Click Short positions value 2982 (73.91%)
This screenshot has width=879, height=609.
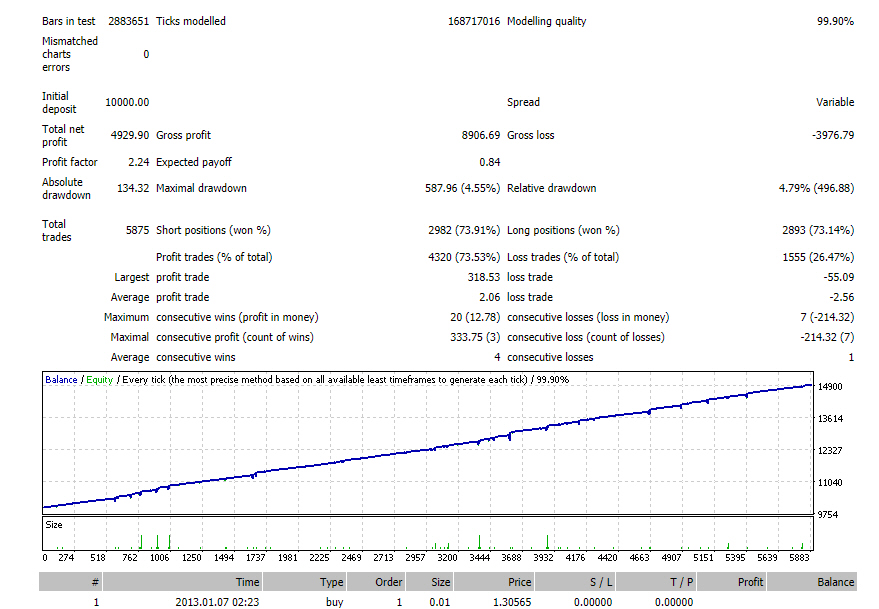[x=464, y=230]
